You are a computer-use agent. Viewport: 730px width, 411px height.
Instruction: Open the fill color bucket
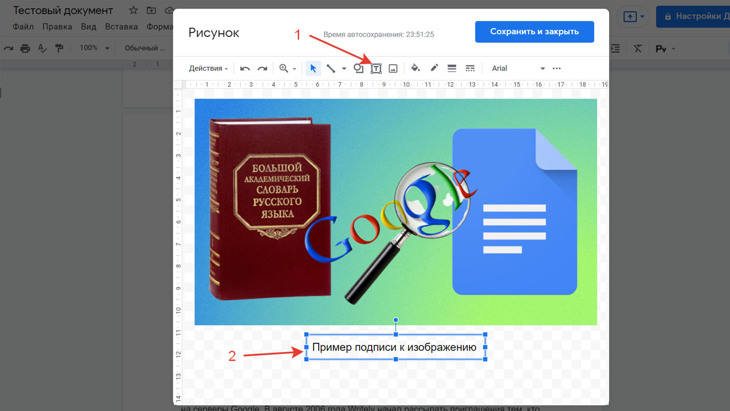[x=415, y=68]
